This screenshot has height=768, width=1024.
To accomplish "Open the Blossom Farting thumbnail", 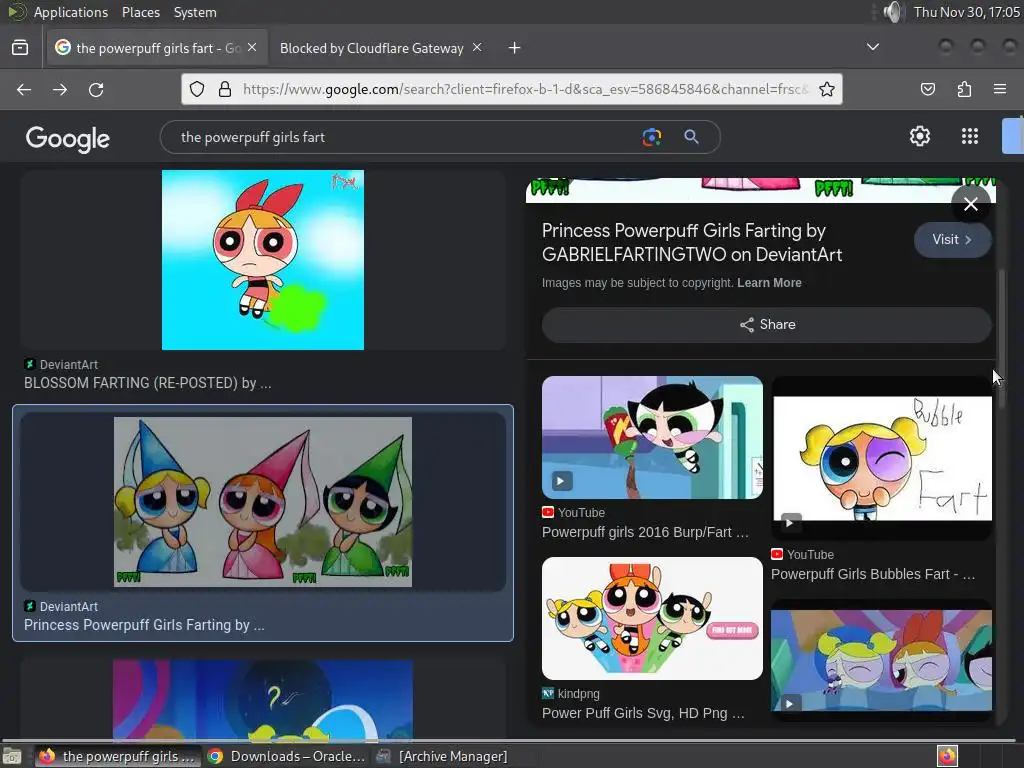I will point(263,260).
